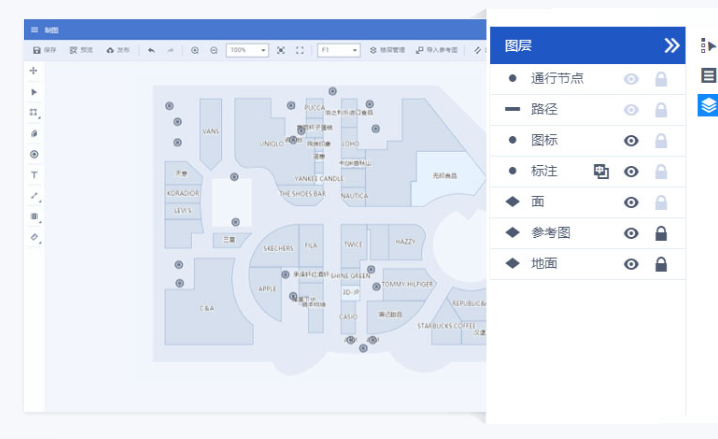718x439 pixels.
Task: Hide the 地面 layer
Action: tap(631, 264)
